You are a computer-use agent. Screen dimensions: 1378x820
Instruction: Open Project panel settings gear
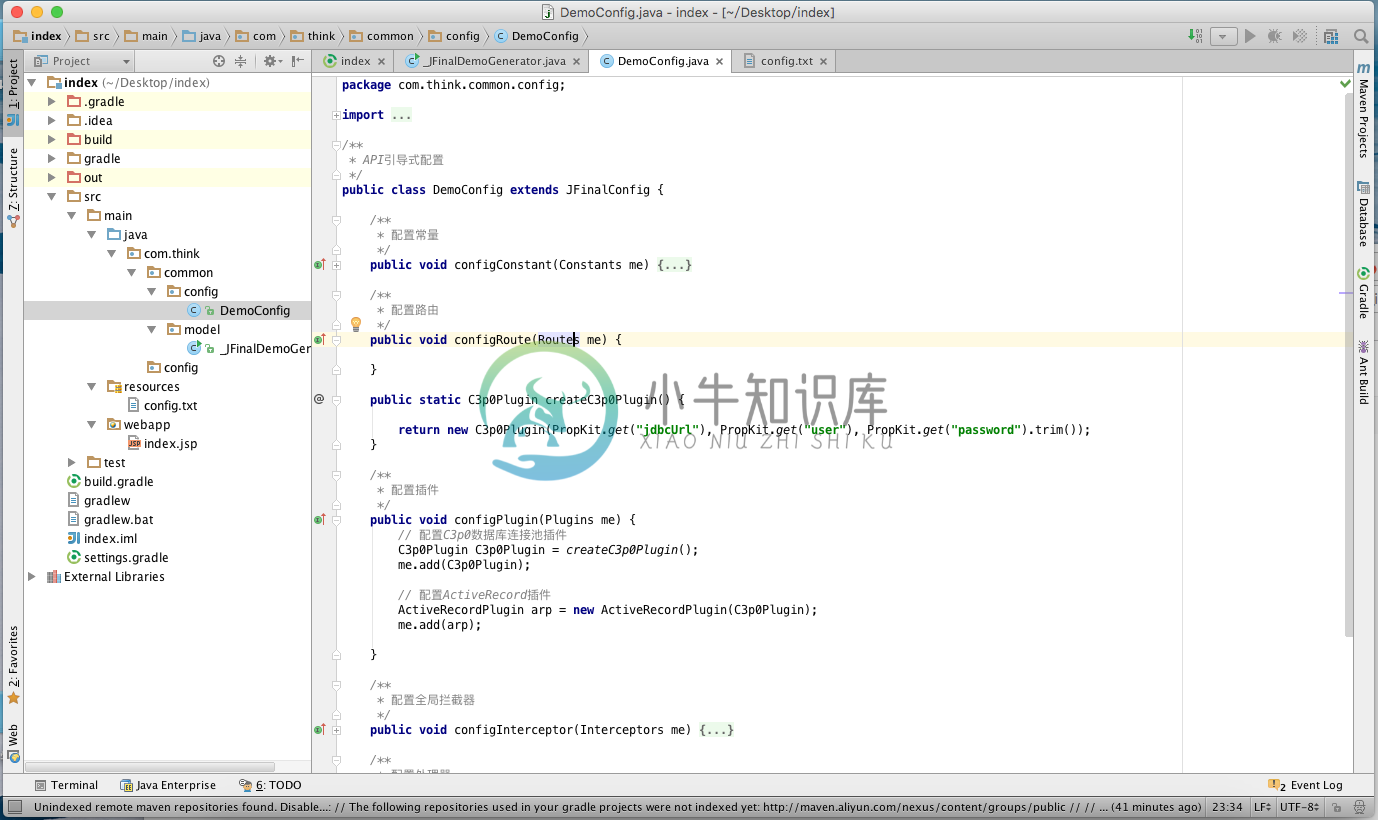click(271, 61)
